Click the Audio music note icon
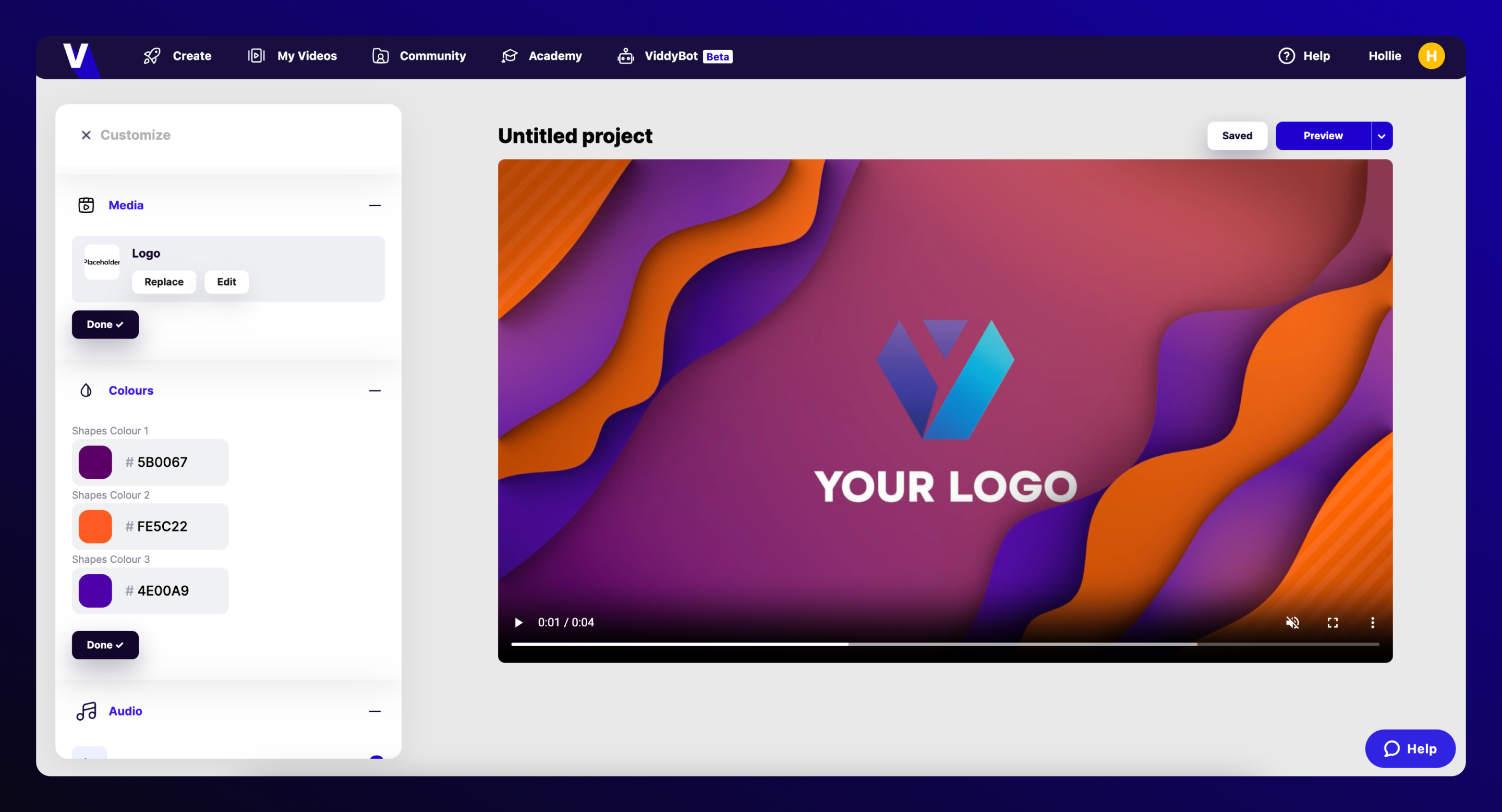The image size is (1502, 812). click(86, 711)
